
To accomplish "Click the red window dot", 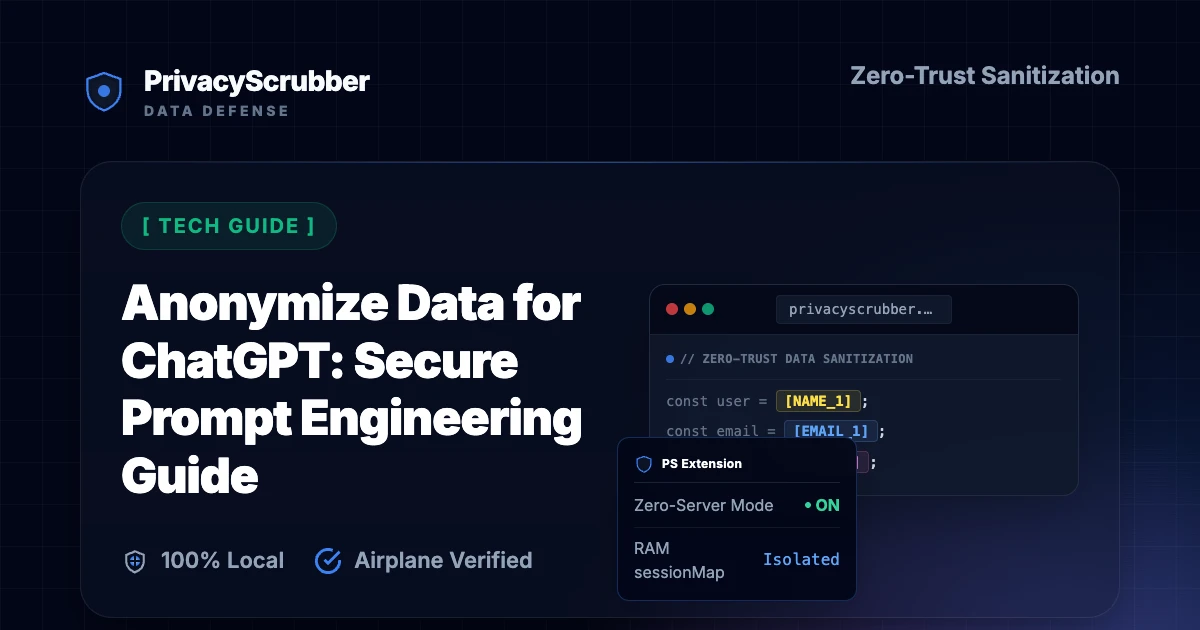I will [672, 309].
